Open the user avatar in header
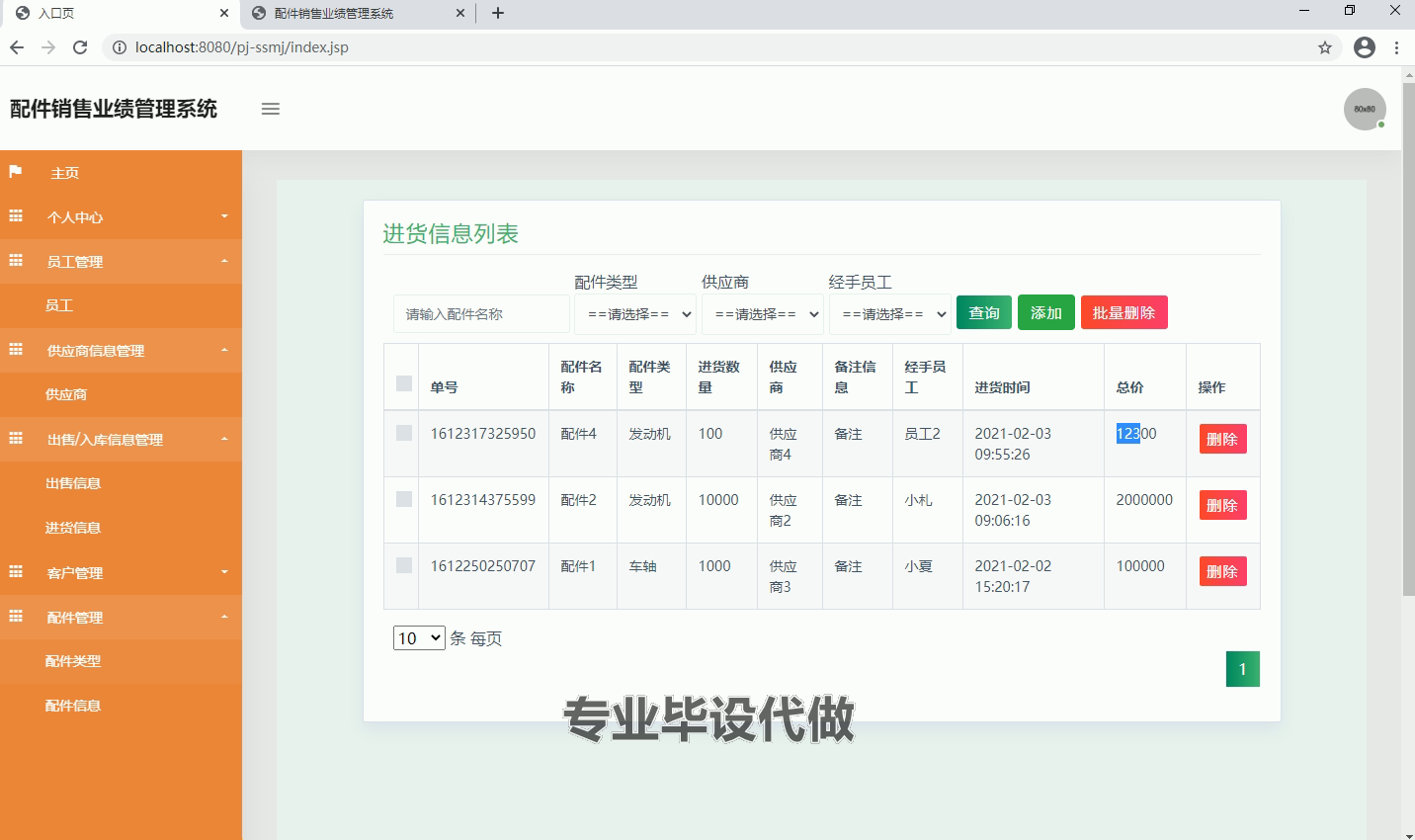 (1365, 109)
